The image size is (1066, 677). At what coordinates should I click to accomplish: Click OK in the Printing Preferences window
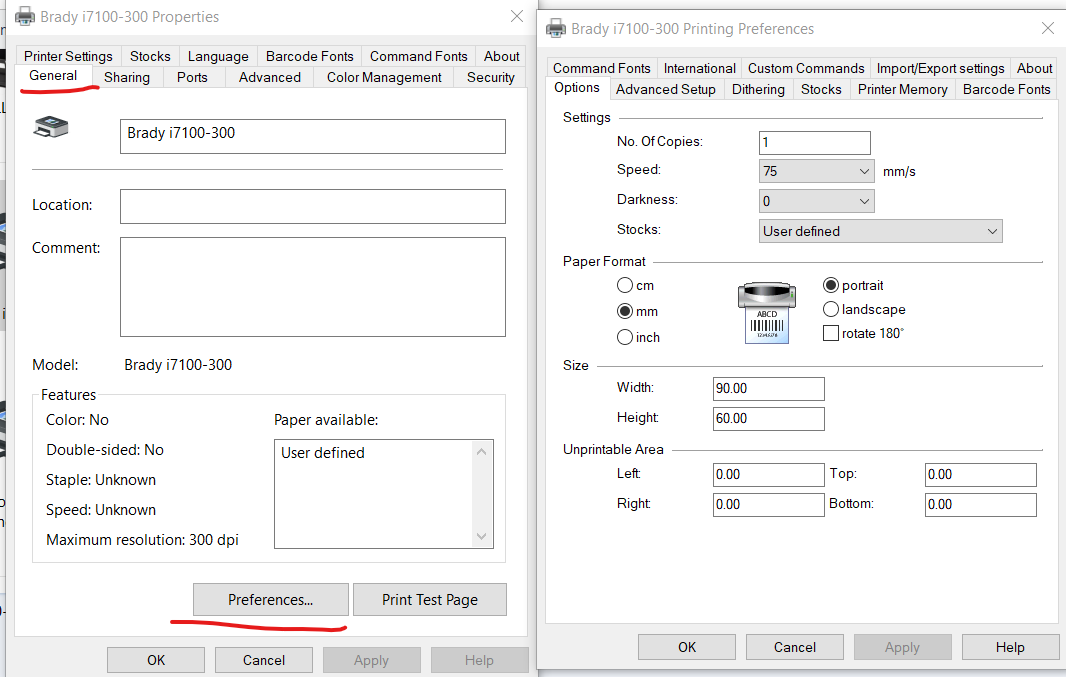687,647
